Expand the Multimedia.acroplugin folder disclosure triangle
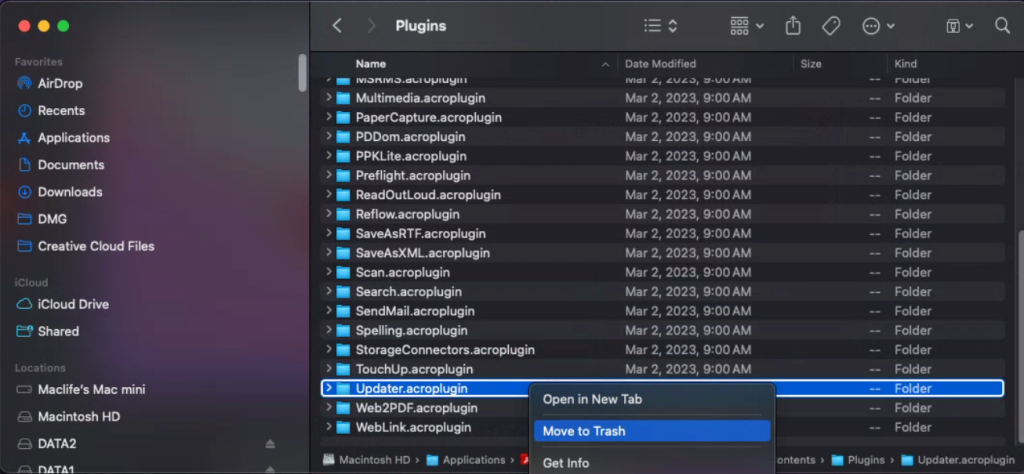The height and width of the screenshot is (474, 1024). click(328, 98)
